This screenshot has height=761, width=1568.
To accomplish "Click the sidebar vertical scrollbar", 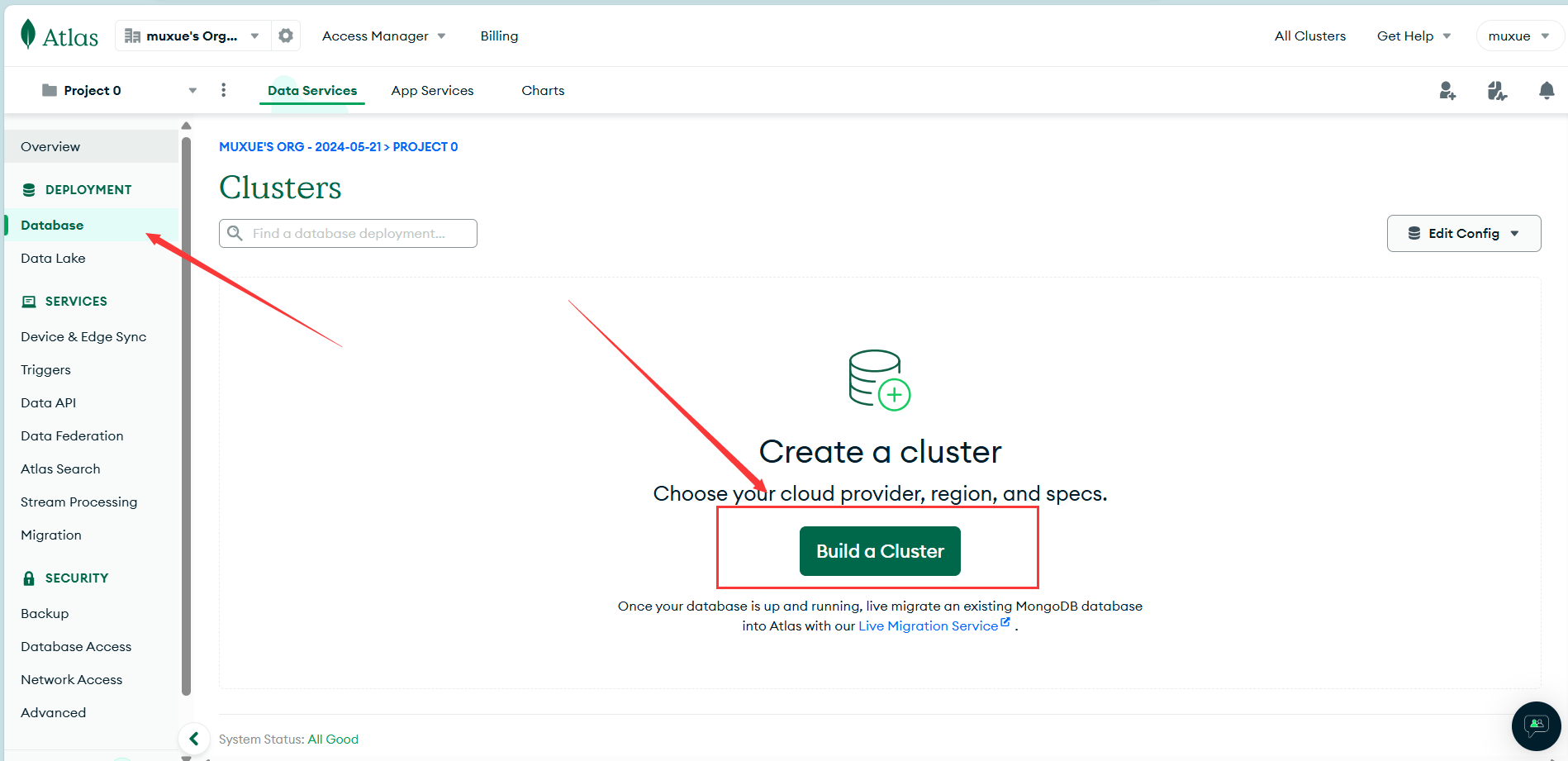I will pyautogui.click(x=186, y=416).
